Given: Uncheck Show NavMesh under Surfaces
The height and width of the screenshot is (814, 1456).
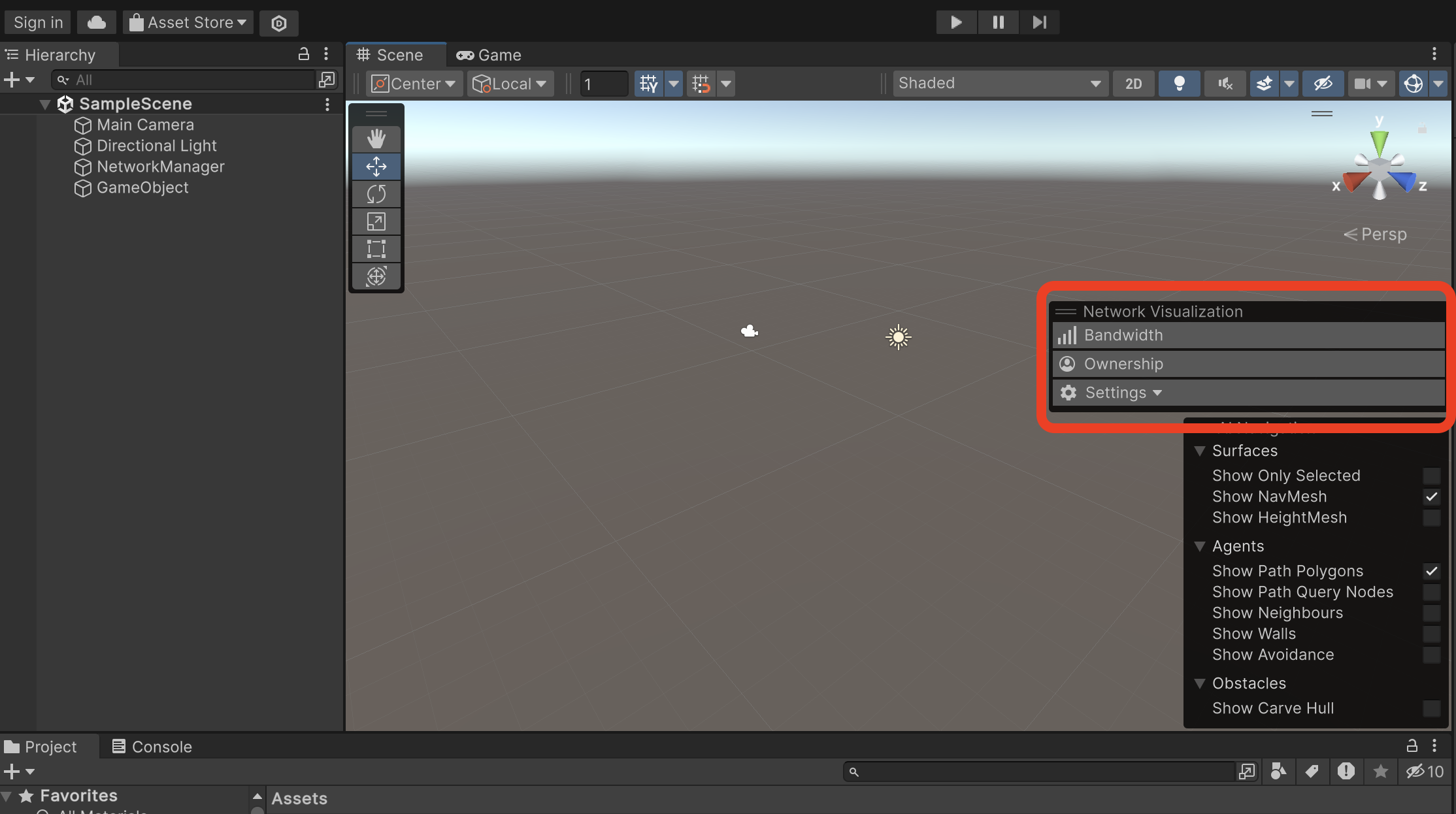Looking at the screenshot, I should [1432, 497].
